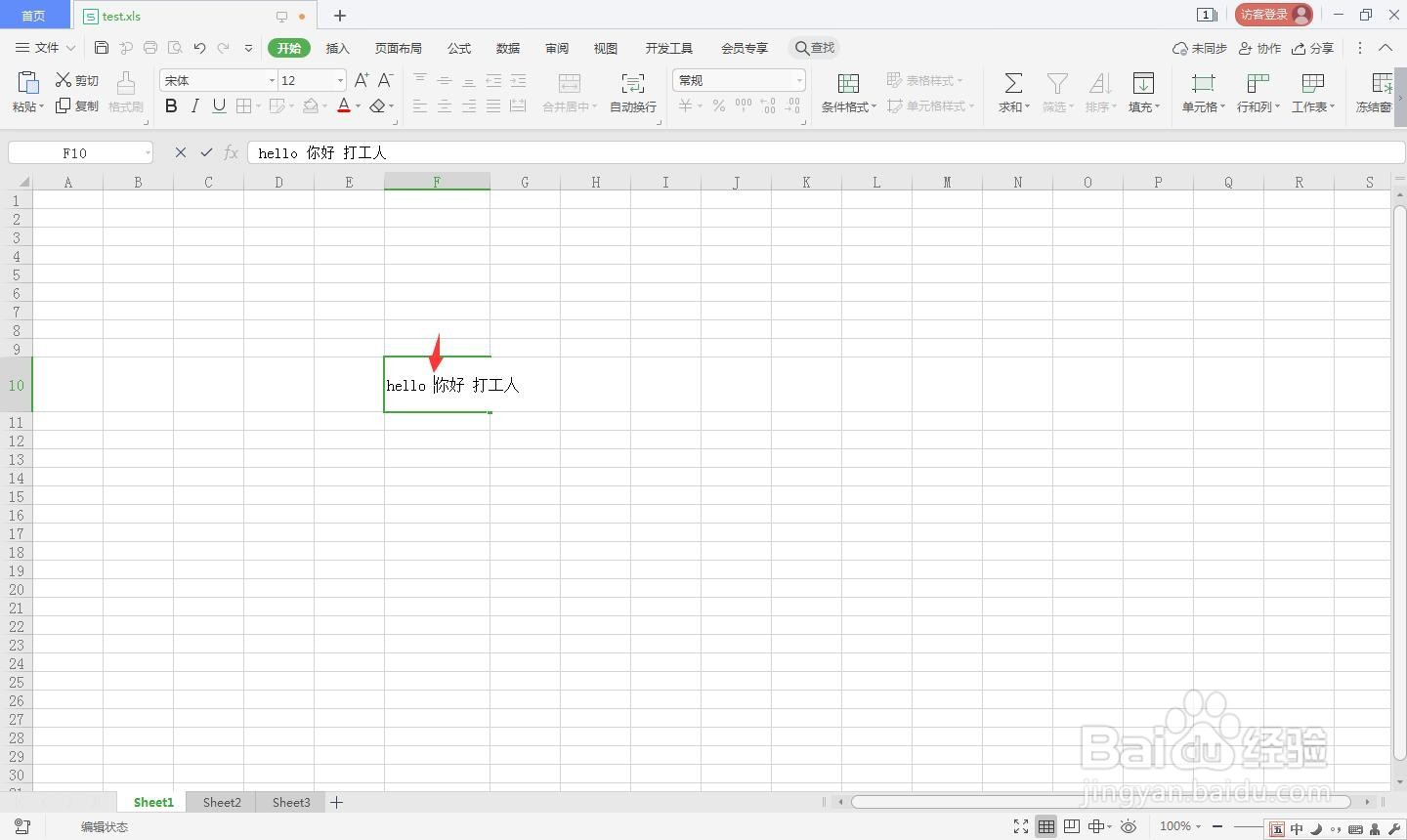Switch to normal grid view in status bar
1407x840 pixels.
pos(1046,826)
